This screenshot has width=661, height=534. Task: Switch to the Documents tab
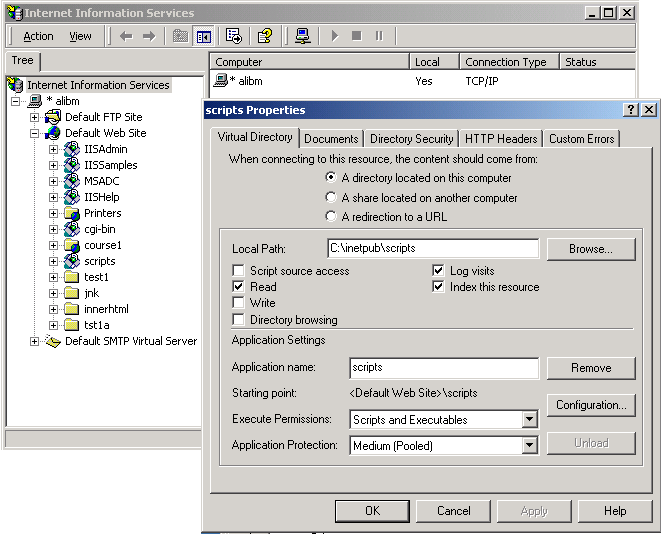[331, 139]
